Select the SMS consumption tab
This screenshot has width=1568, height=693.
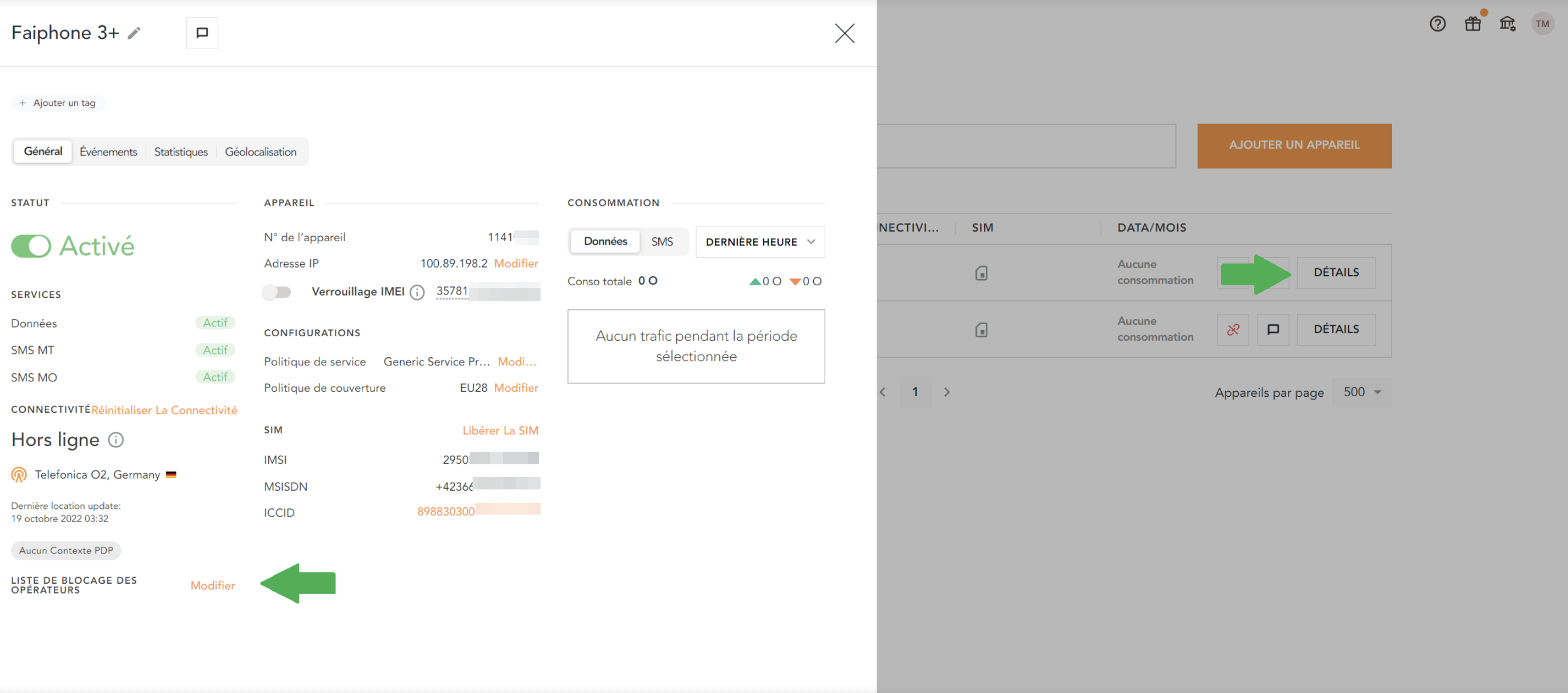click(x=662, y=242)
